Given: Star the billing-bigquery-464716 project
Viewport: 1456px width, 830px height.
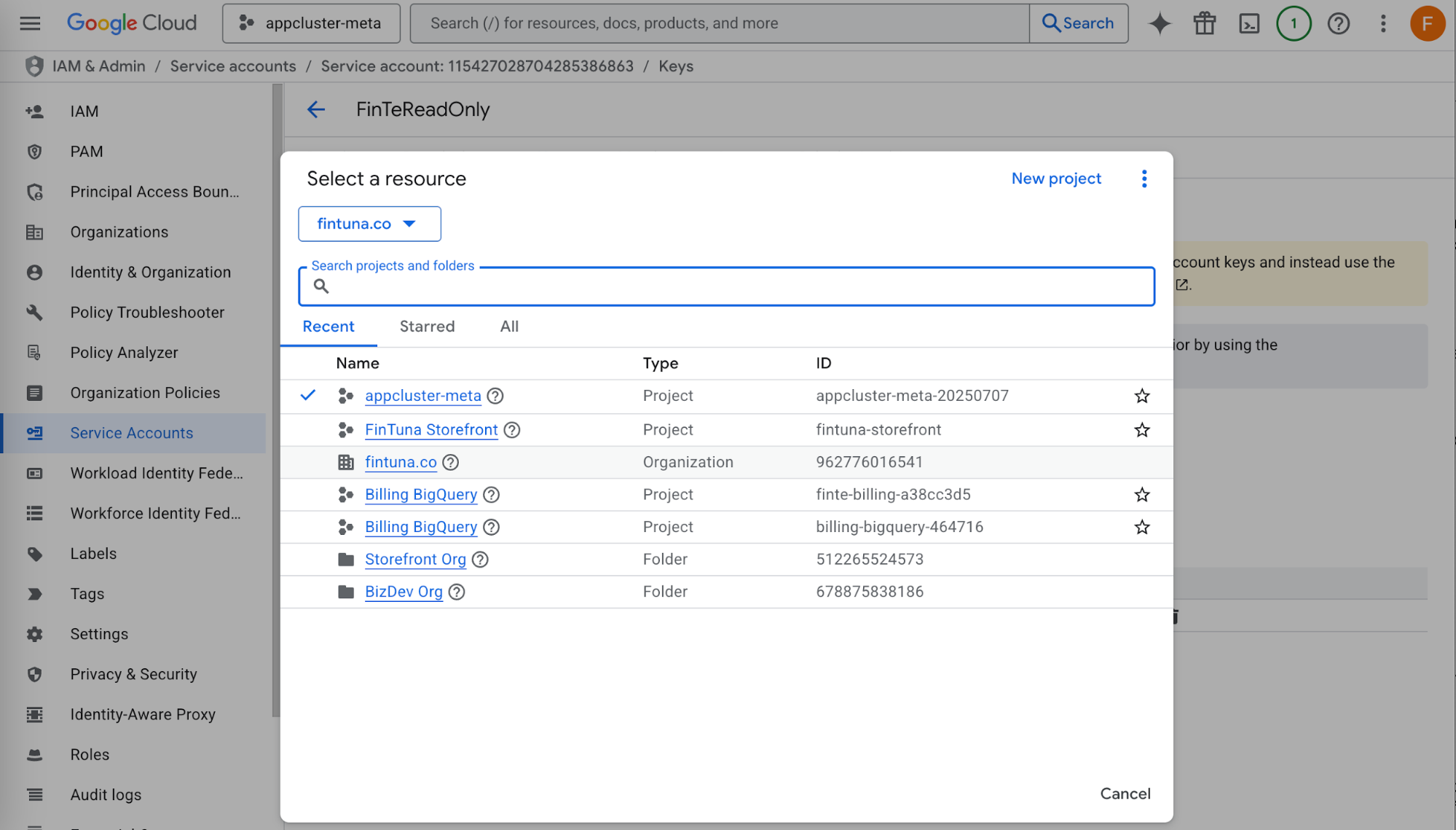Looking at the screenshot, I should coord(1141,527).
